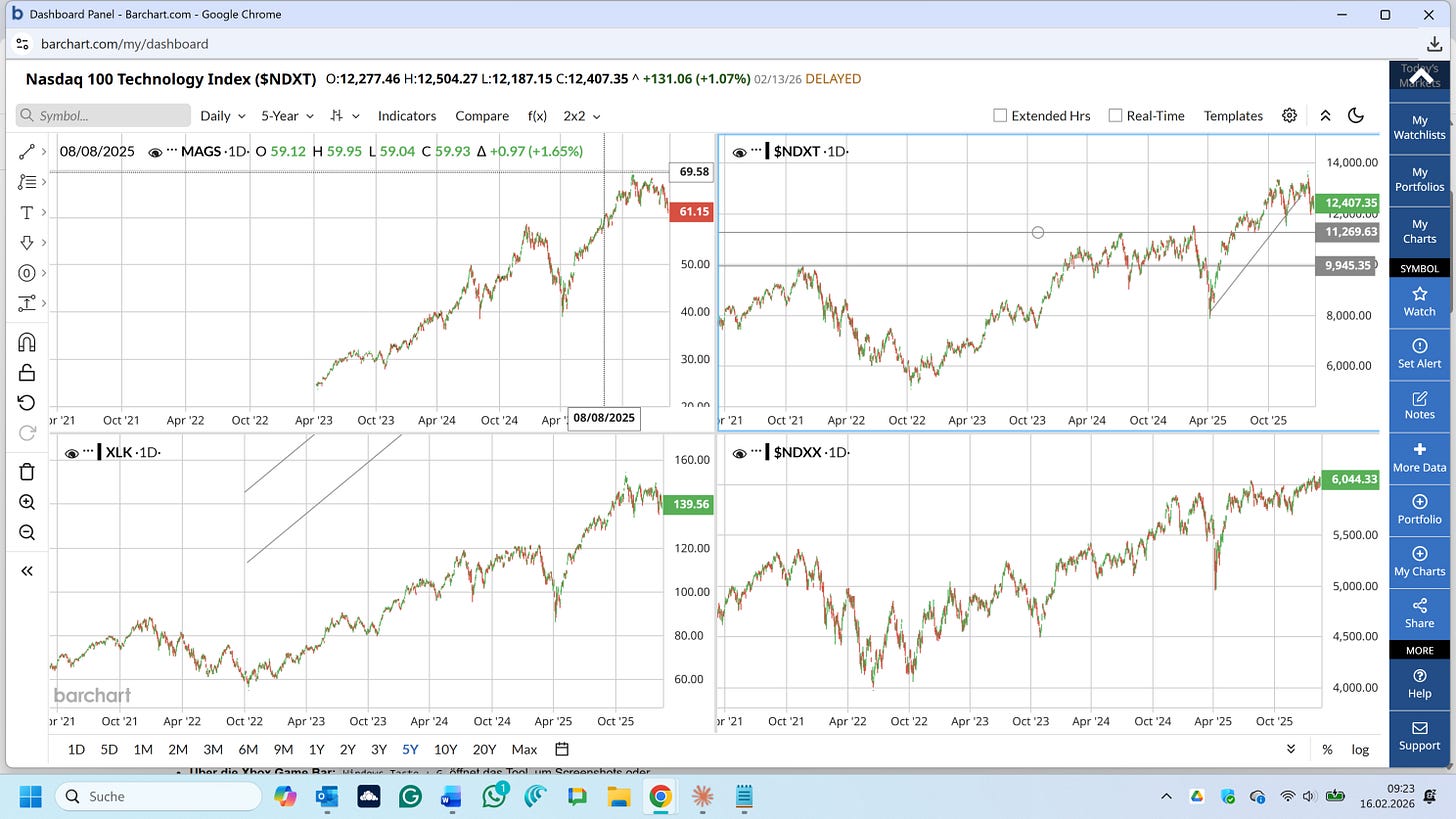Screen dimensions: 1456x819
Task: Enable the Extended Hrs checkbox
Action: [999, 115]
